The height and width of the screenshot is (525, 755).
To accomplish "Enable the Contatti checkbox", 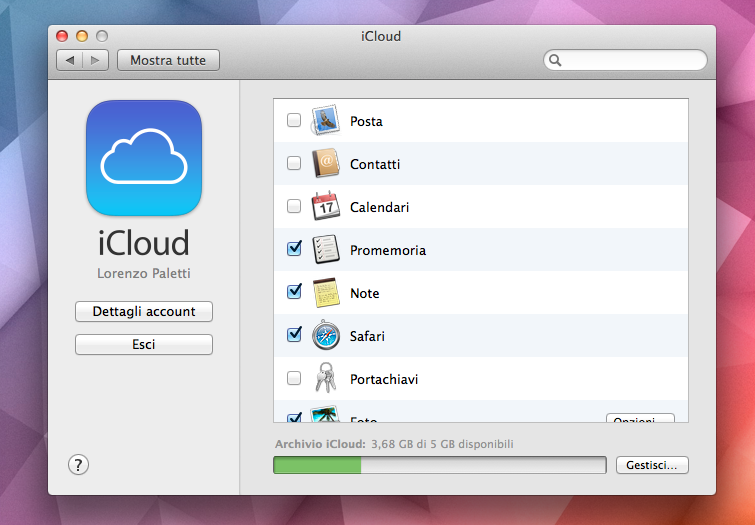I will (x=294, y=163).
